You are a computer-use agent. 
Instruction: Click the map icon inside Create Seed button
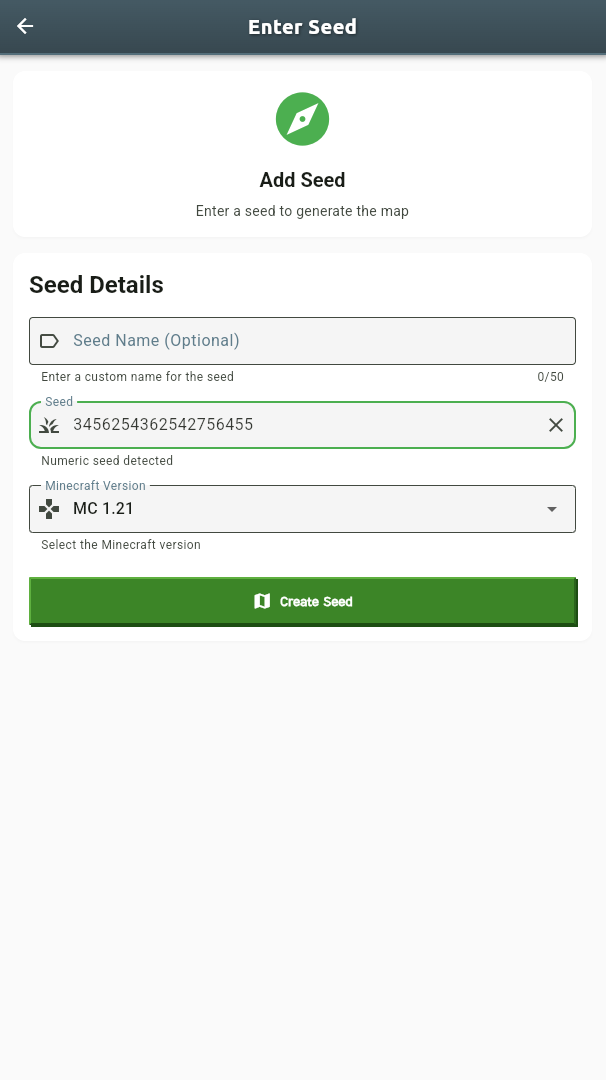click(x=262, y=601)
